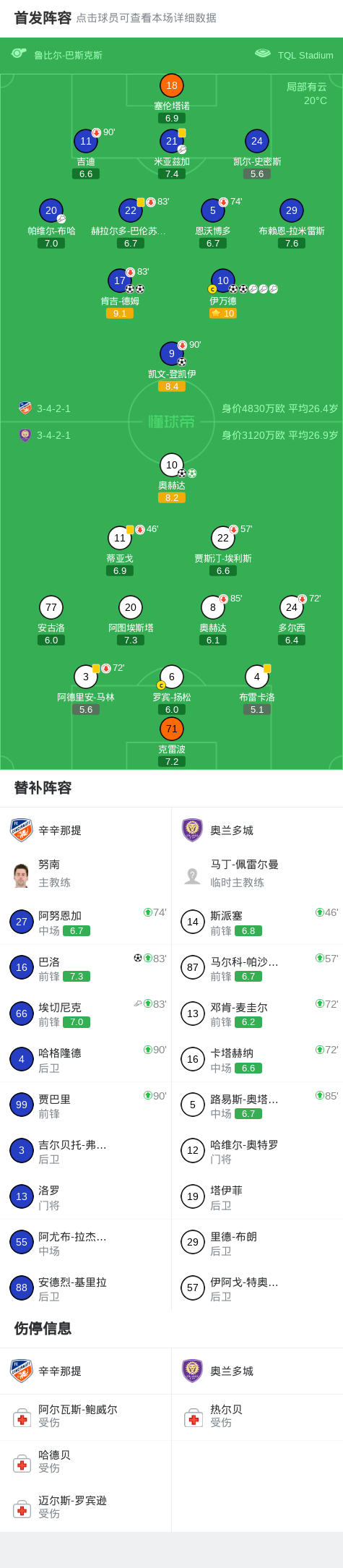The image size is (343, 1568).
Task: Click the TQL Stadium icon
Action: 263,53
